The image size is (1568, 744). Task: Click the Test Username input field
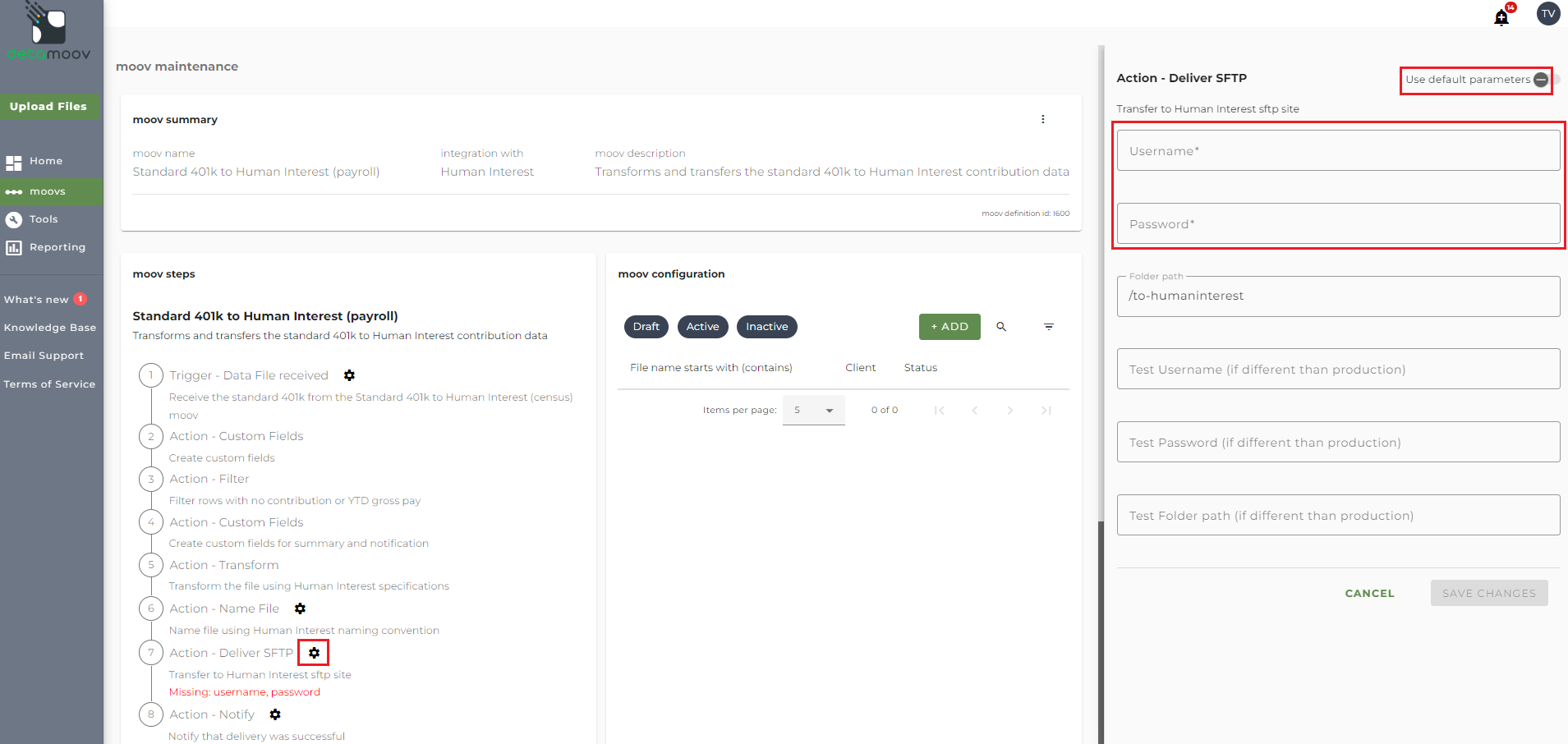1338,370
